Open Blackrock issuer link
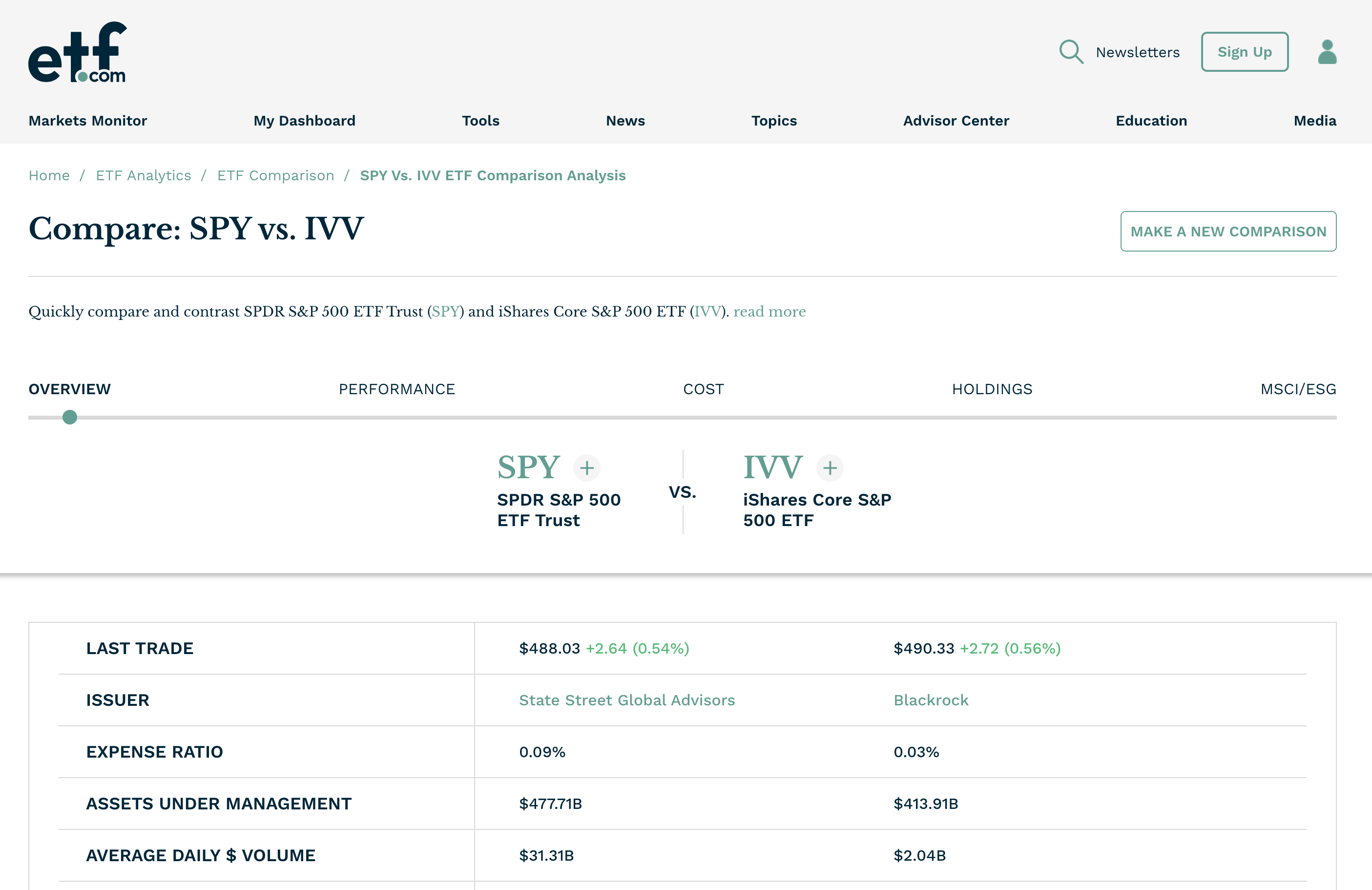This screenshot has height=890, width=1372. click(931, 700)
